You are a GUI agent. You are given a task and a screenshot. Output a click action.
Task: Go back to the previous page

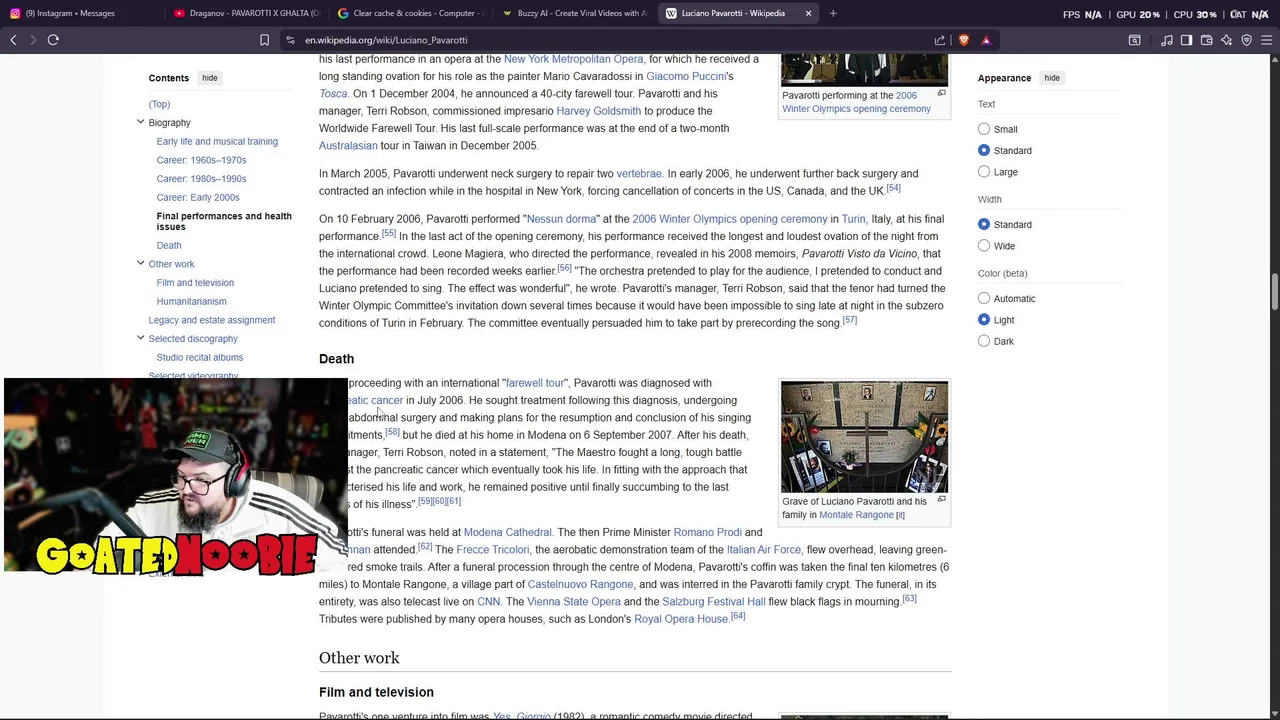tap(13, 40)
